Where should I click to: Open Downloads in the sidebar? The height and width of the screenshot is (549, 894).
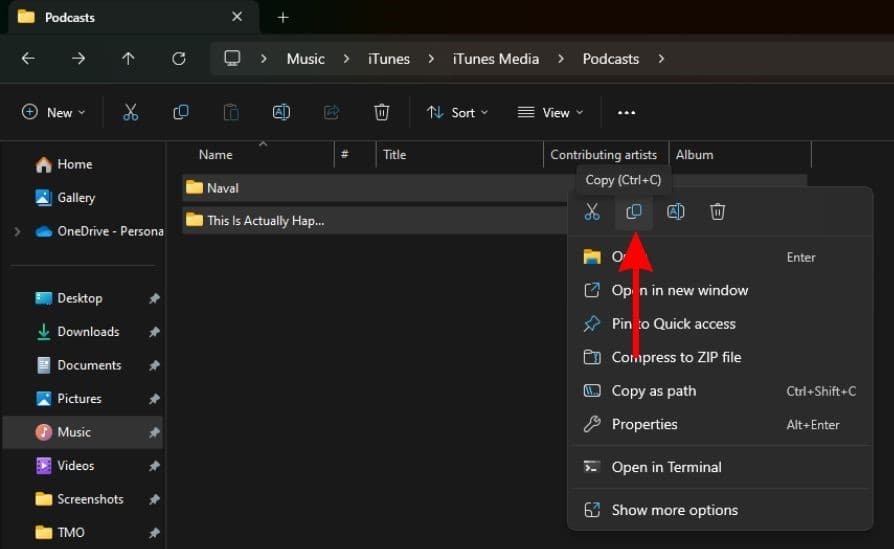click(x=88, y=332)
